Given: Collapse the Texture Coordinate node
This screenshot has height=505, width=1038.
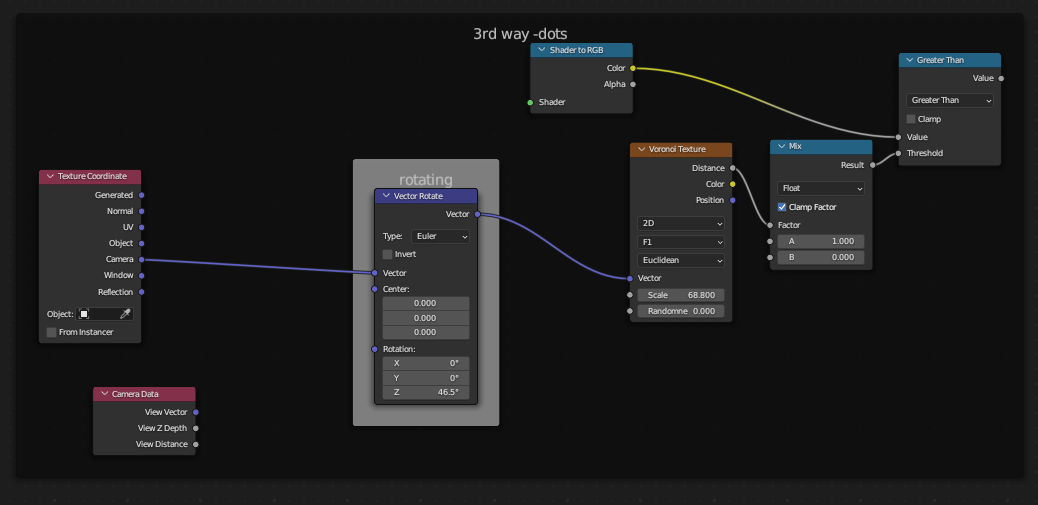Looking at the screenshot, I should pyautogui.click(x=50, y=176).
